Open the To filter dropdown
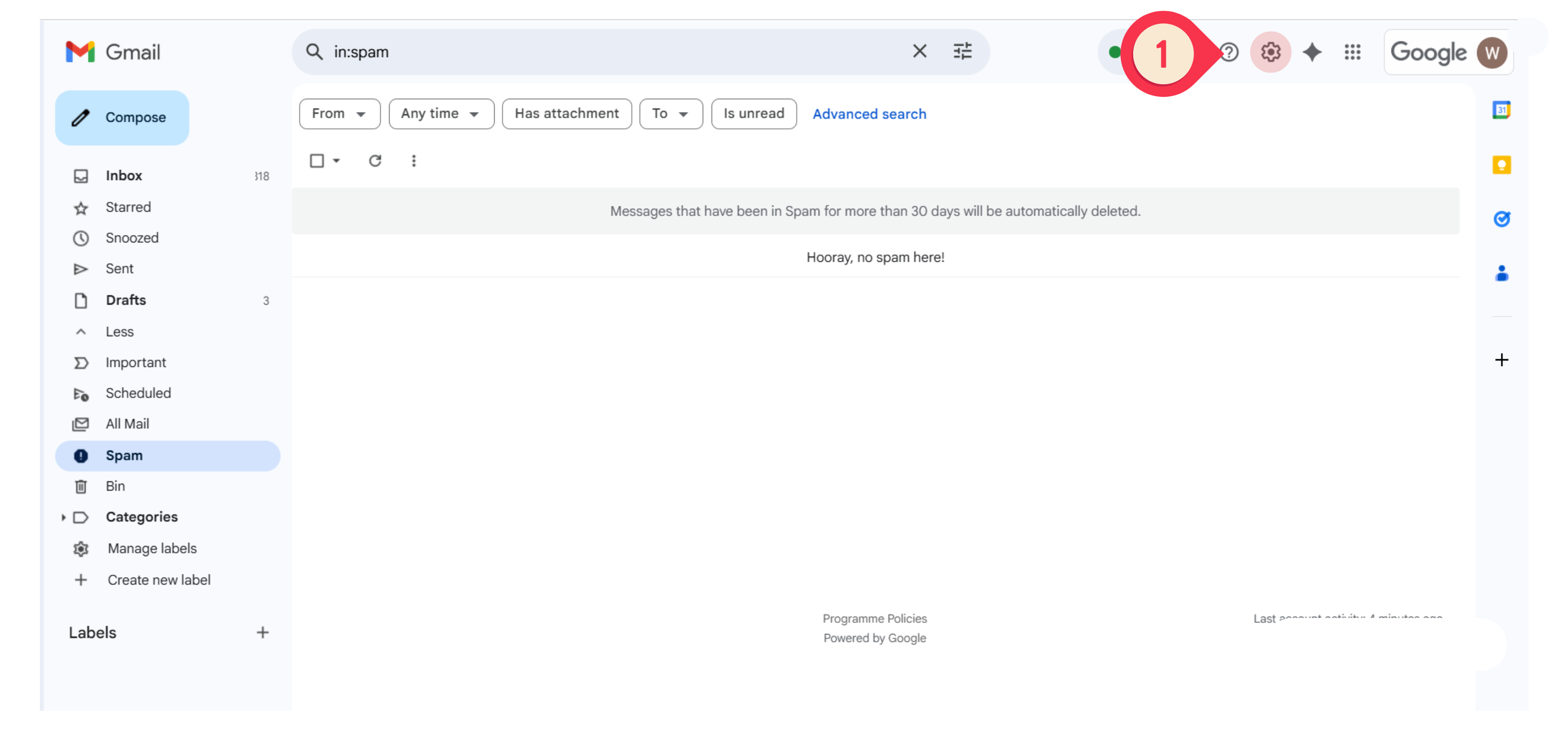The image size is (1568, 729). click(670, 114)
